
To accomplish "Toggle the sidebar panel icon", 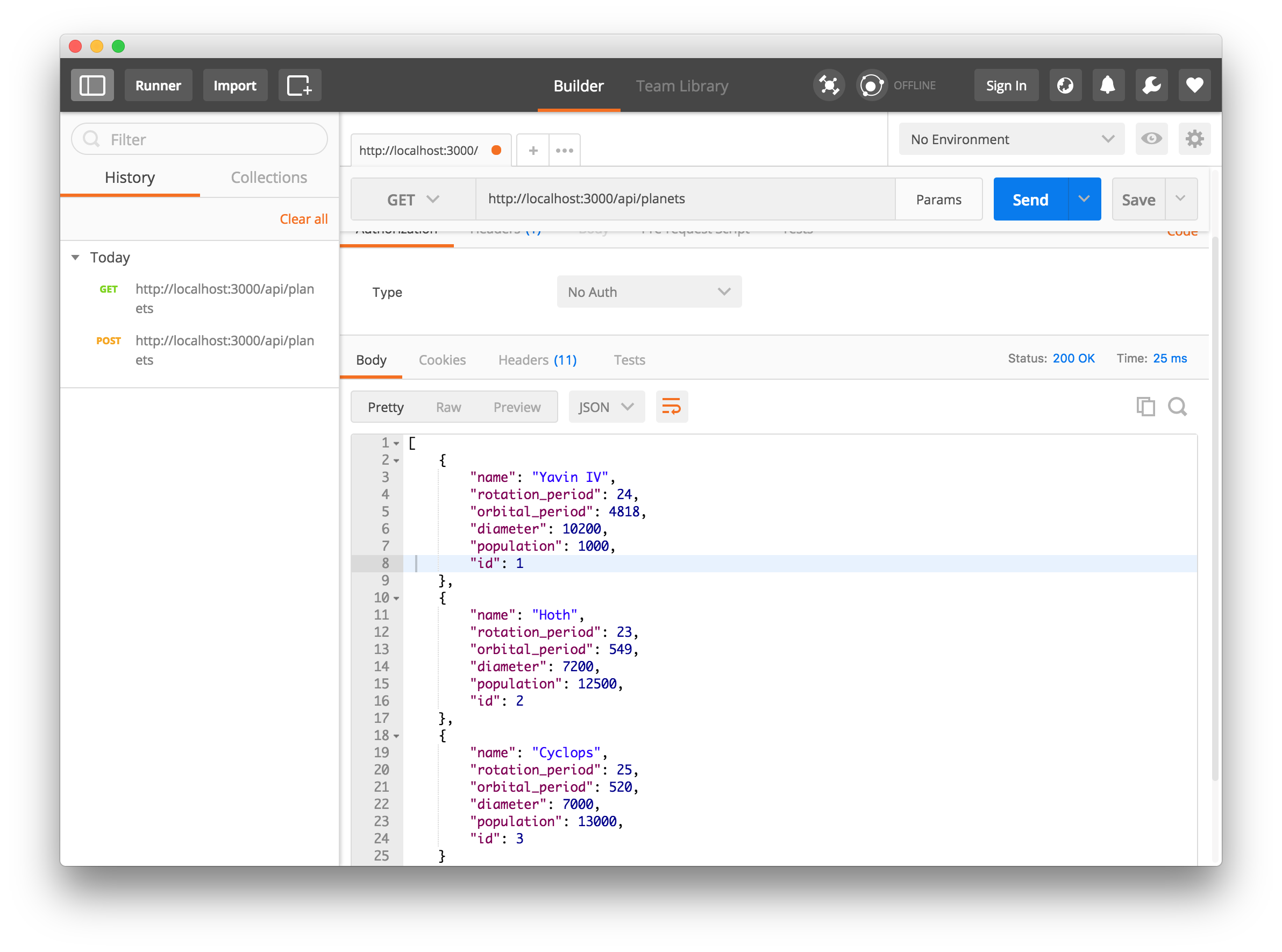I will (x=92, y=86).
